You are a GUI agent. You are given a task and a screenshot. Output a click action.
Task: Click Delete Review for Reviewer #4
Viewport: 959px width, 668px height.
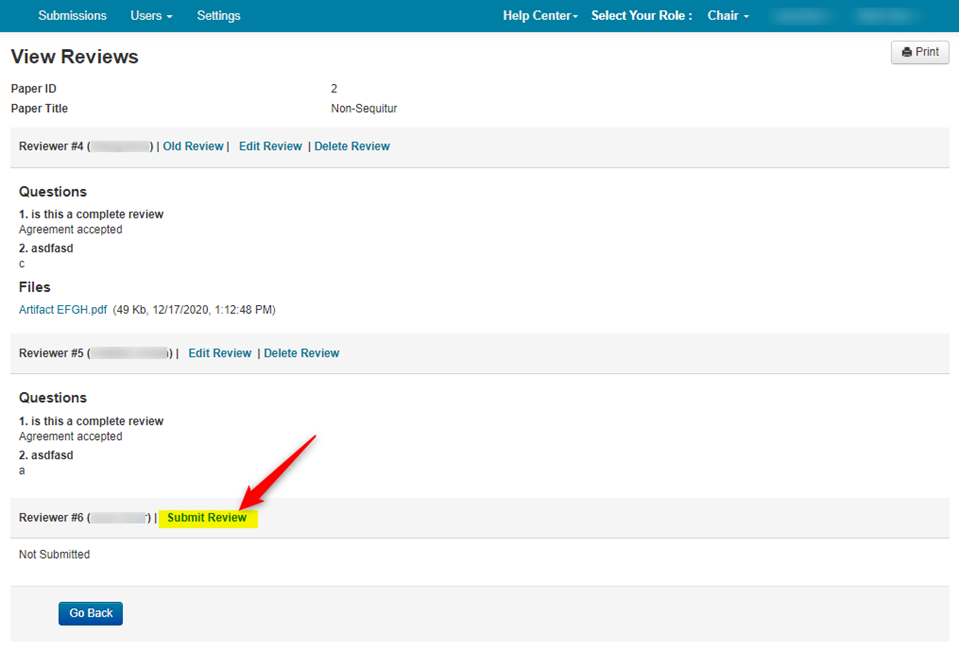[352, 146]
